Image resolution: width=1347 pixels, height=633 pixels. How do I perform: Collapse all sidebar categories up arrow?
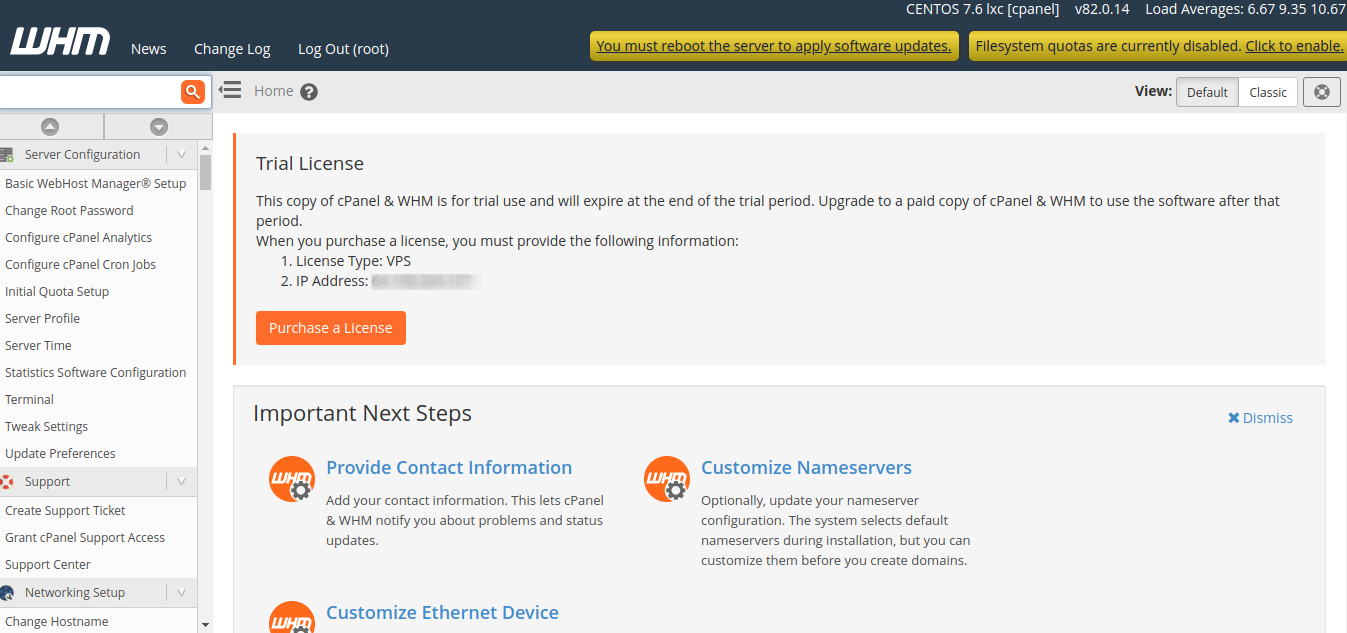tap(50, 127)
